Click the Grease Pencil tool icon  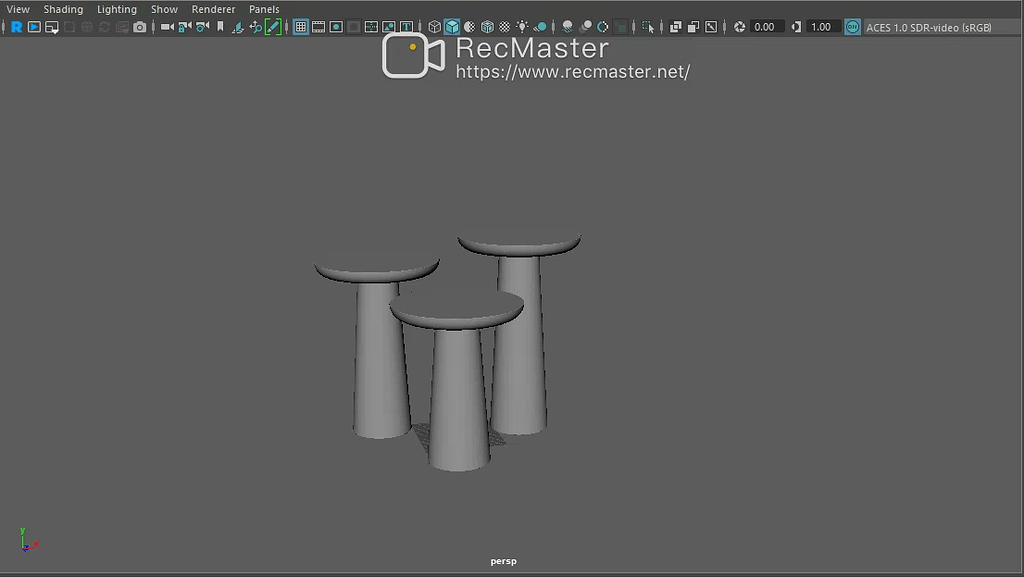[273, 27]
